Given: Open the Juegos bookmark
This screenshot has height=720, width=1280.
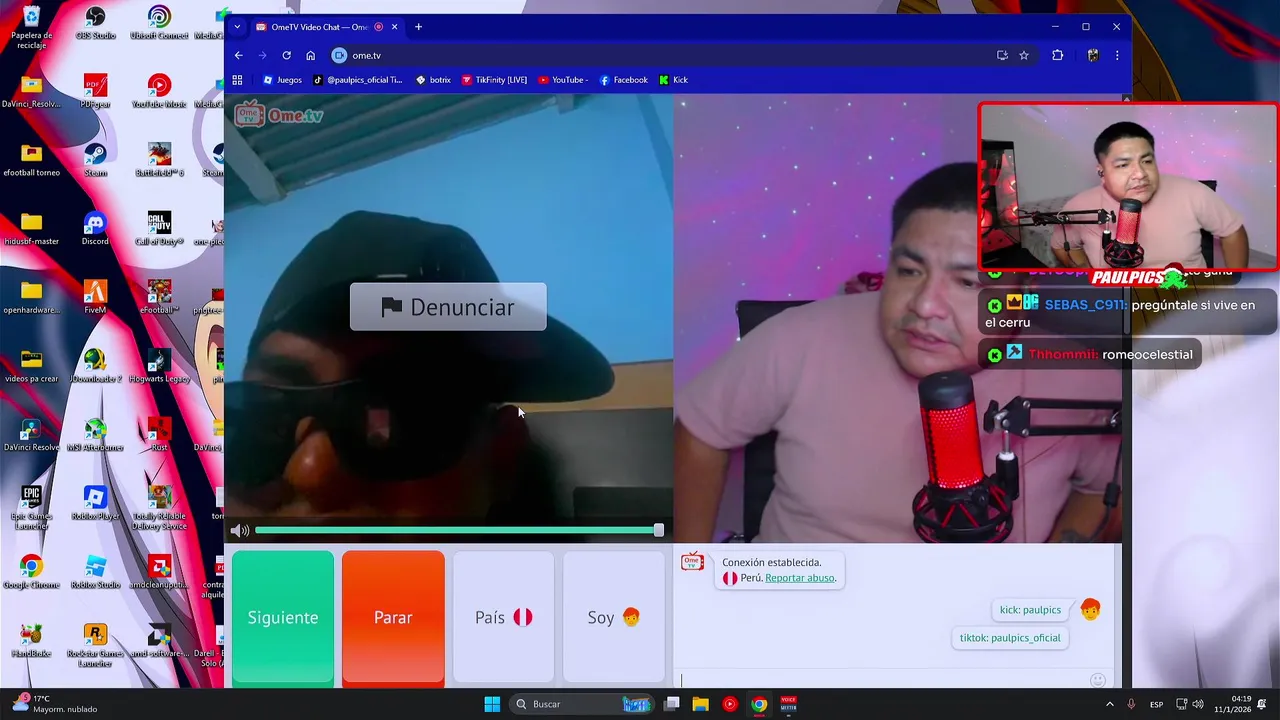Looking at the screenshot, I should pyautogui.click(x=282, y=80).
